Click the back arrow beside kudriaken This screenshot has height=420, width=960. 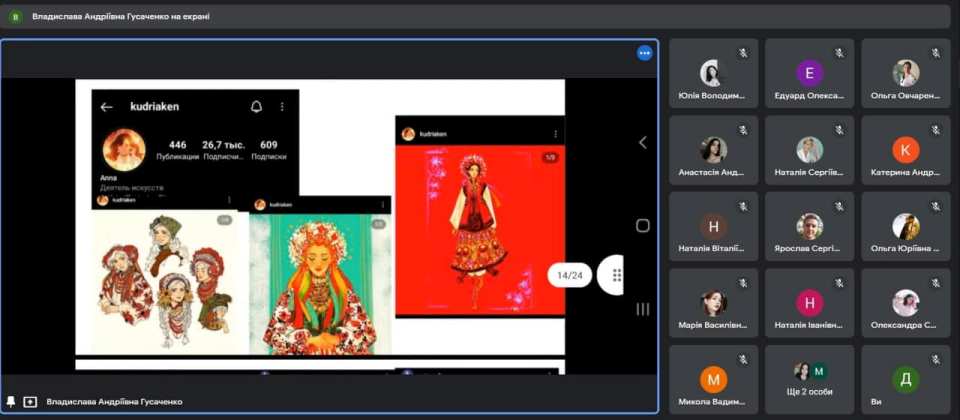click(x=107, y=107)
